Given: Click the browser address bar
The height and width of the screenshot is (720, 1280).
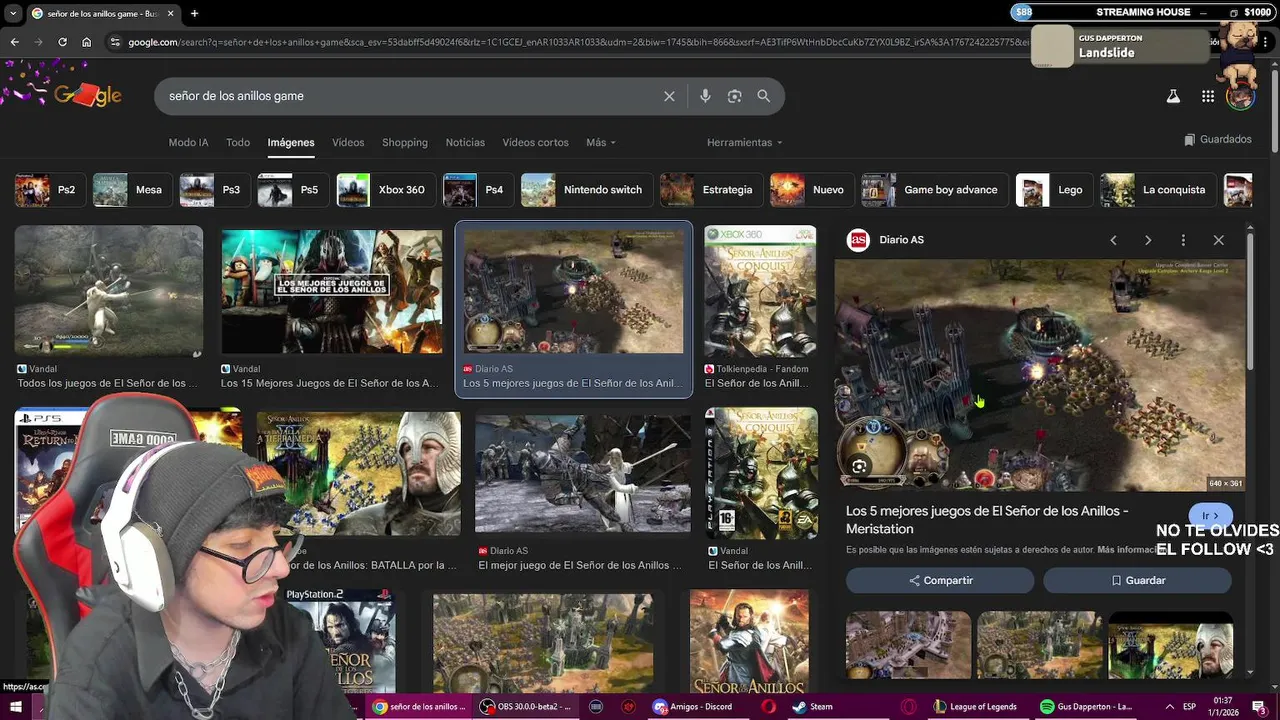Looking at the screenshot, I should 570,42.
